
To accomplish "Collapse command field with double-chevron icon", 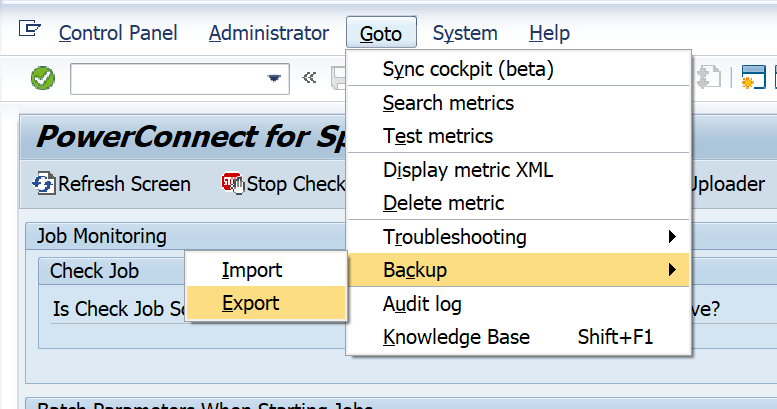I will (x=309, y=78).
